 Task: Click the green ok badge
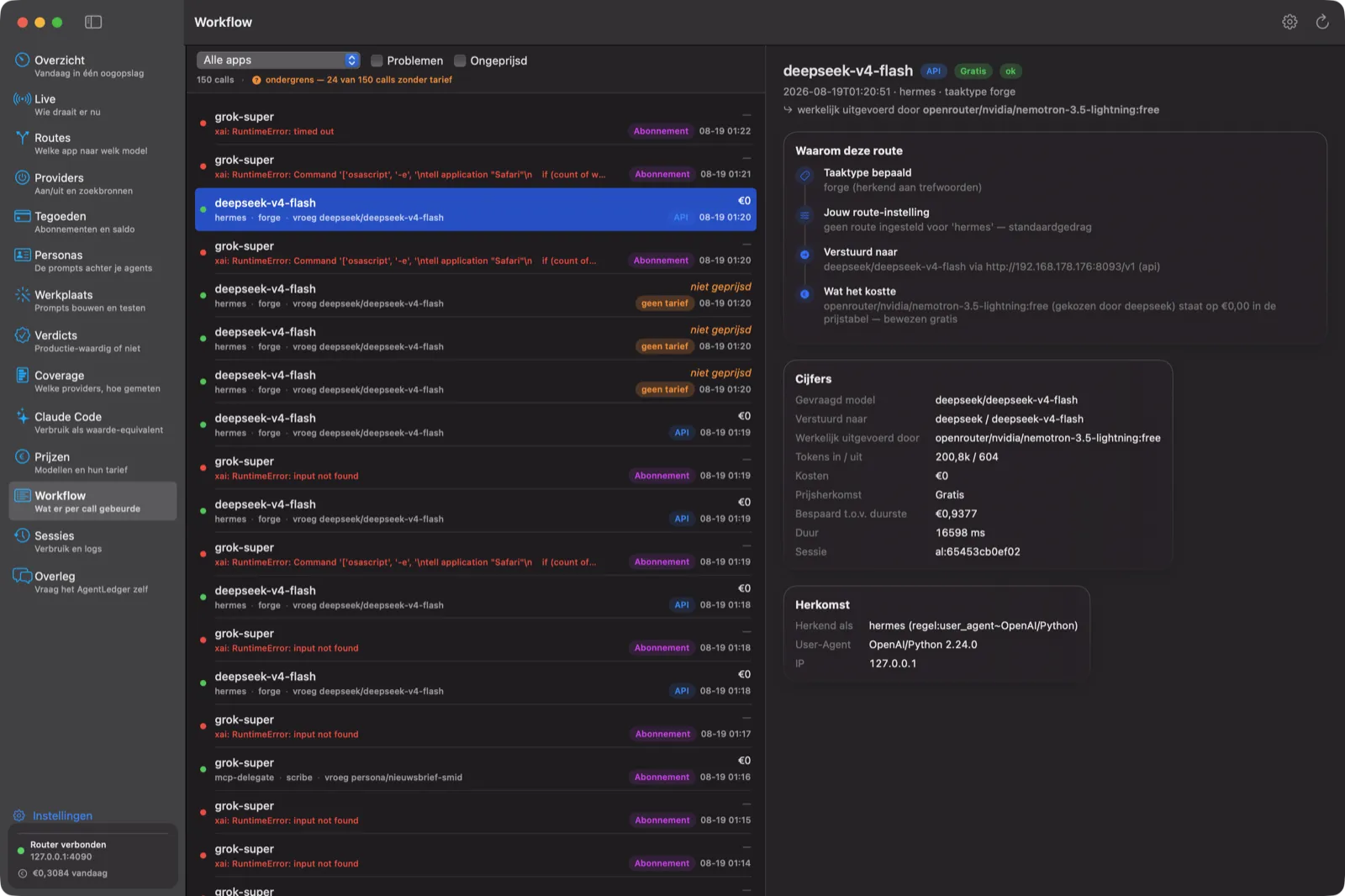point(1010,71)
